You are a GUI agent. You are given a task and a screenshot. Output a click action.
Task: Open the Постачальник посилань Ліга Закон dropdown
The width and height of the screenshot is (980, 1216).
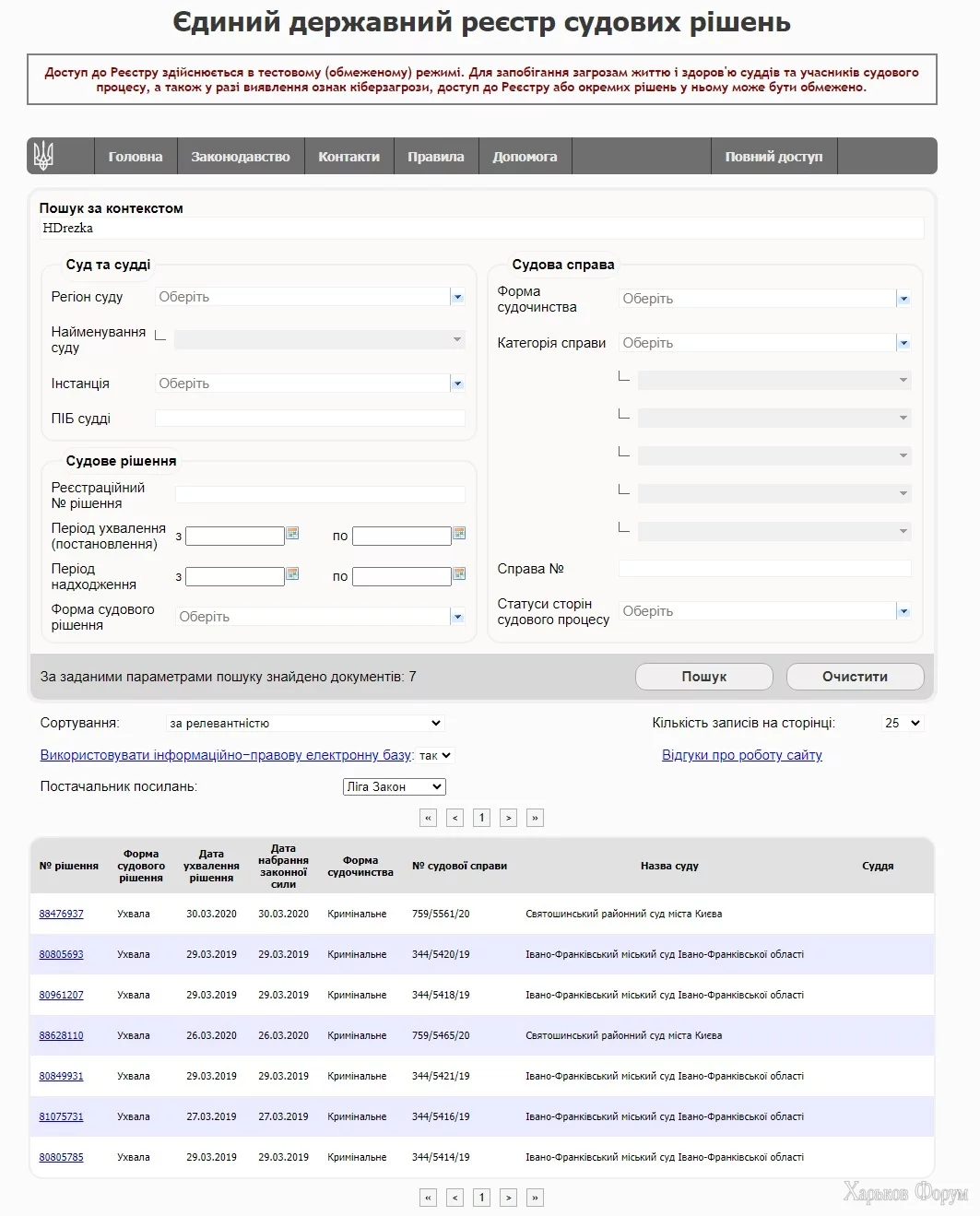(x=395, y=786)
